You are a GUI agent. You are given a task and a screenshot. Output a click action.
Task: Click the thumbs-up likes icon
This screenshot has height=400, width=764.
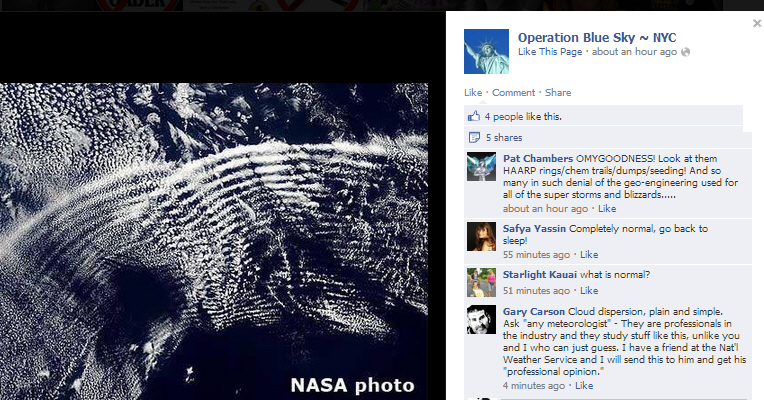coord(474,116)
